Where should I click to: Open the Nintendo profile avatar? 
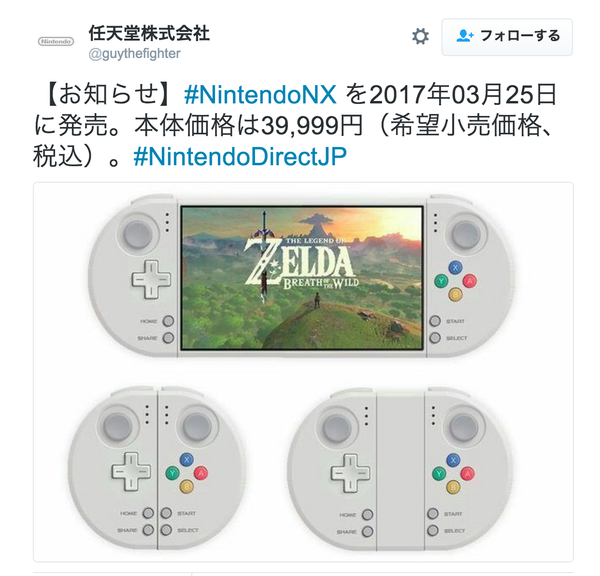tap(56, 41)
